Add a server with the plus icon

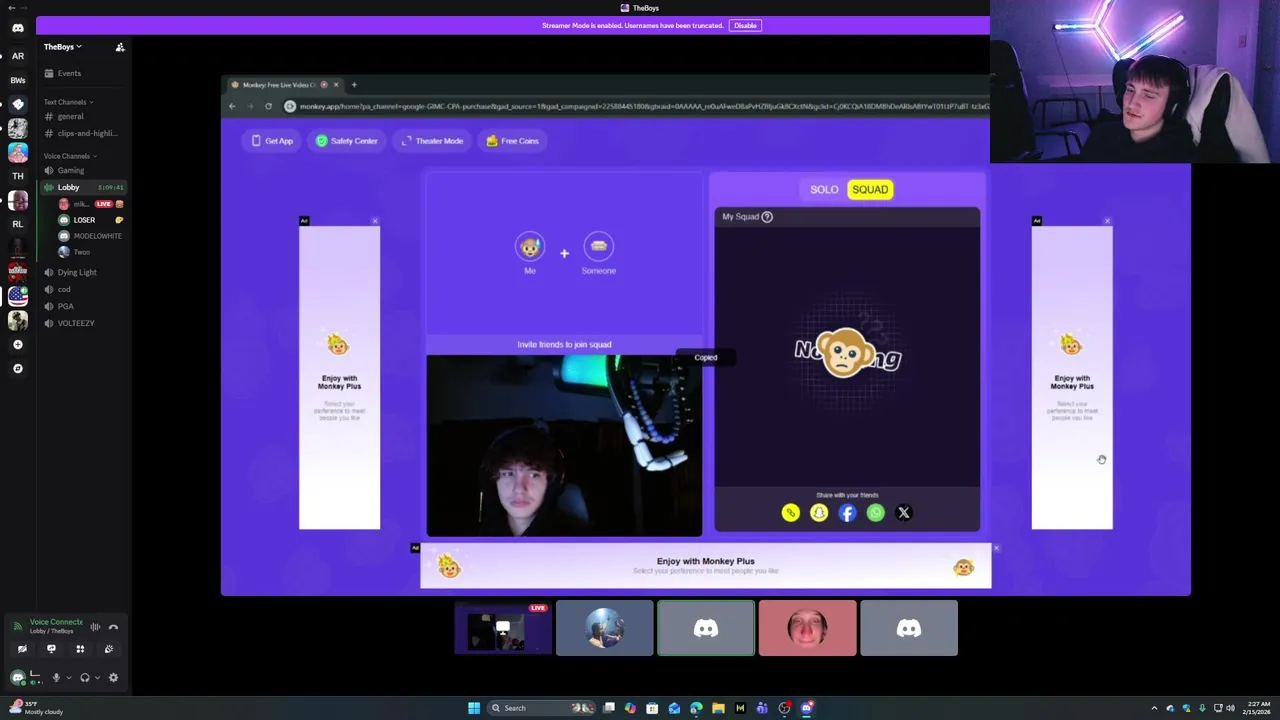point(17,345)
